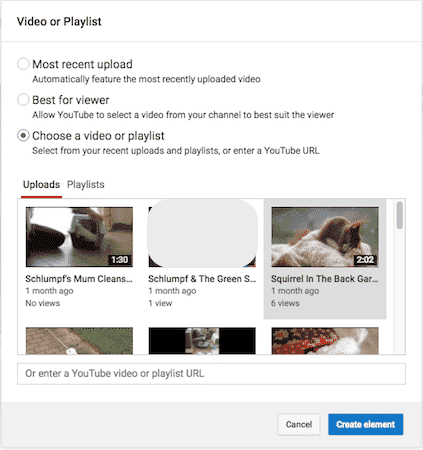Viewport: 423px width, 450px height.
Task: Click the Schlumpf's Mum Cleans... video title
Action: (x=79, y=279)
